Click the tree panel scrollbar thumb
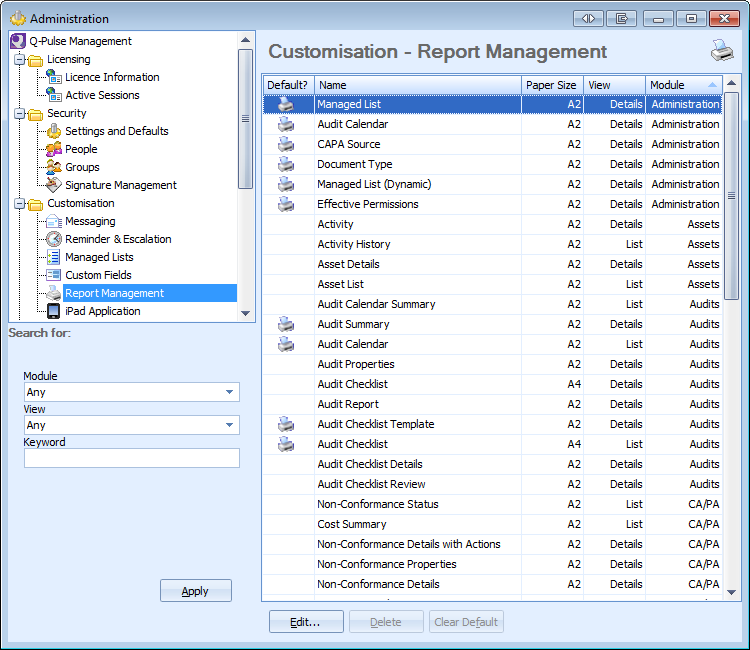 245,119
